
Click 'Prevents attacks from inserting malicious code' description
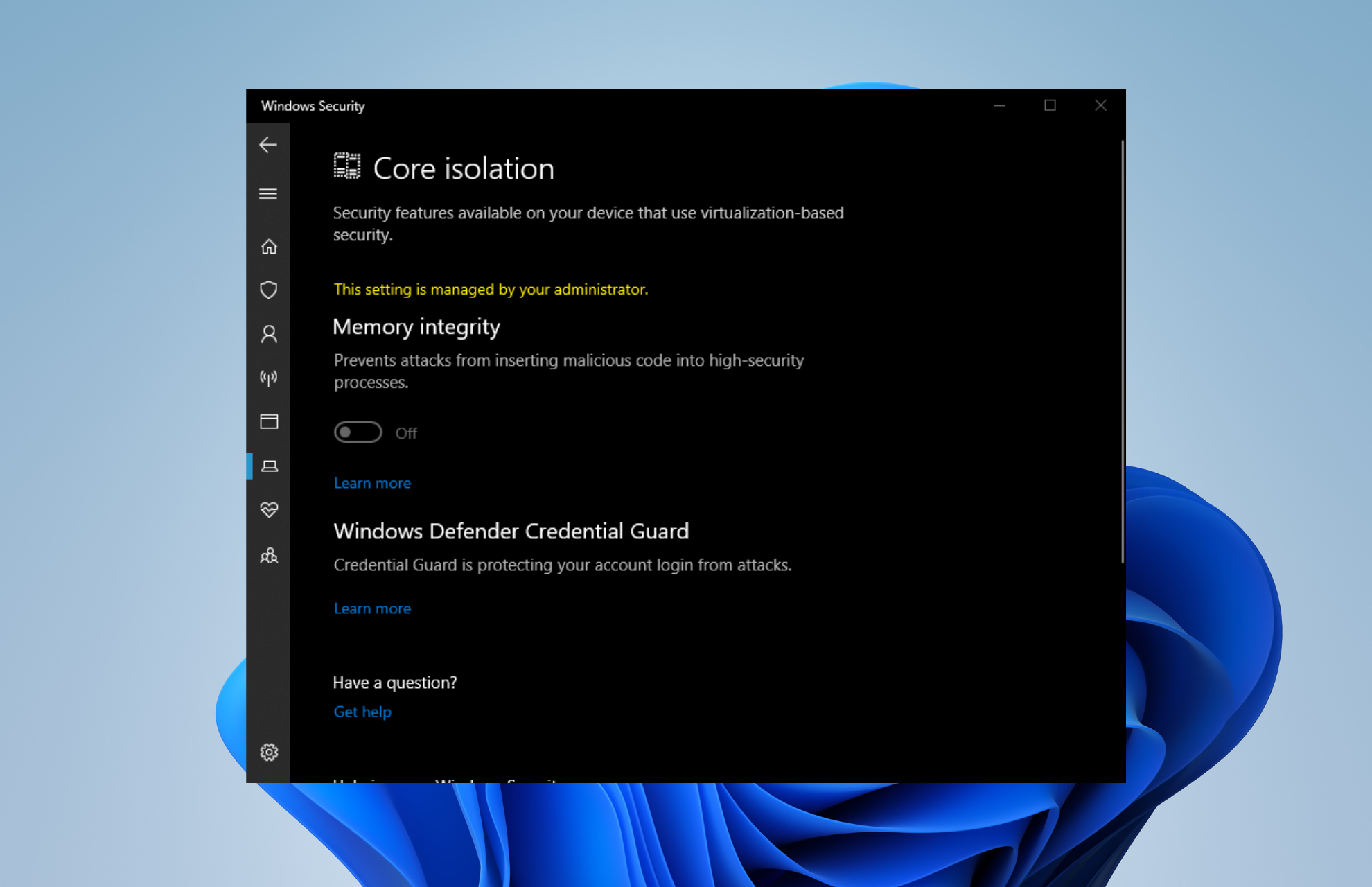click(x=569, y=371)
